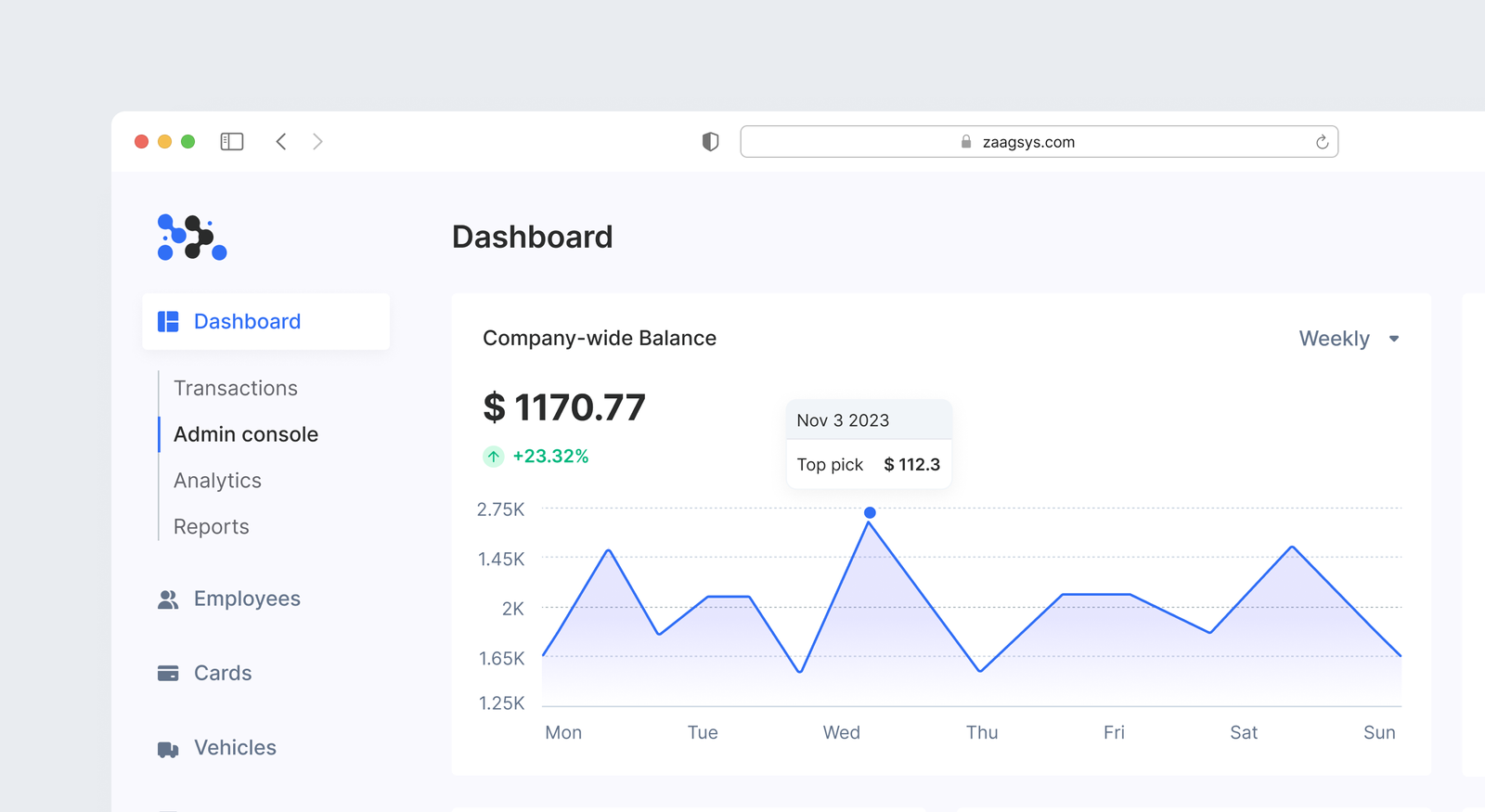Click the Nov 3 2023 tooltip header
This screenshot has height=812, width=1485.
pyautogui.click(x=869, y=420)
